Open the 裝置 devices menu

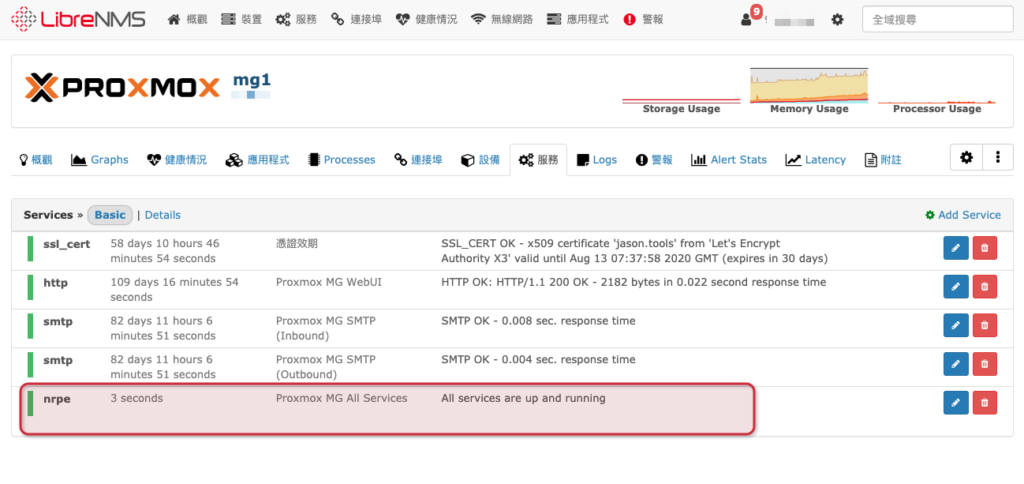tap(242, 20)
